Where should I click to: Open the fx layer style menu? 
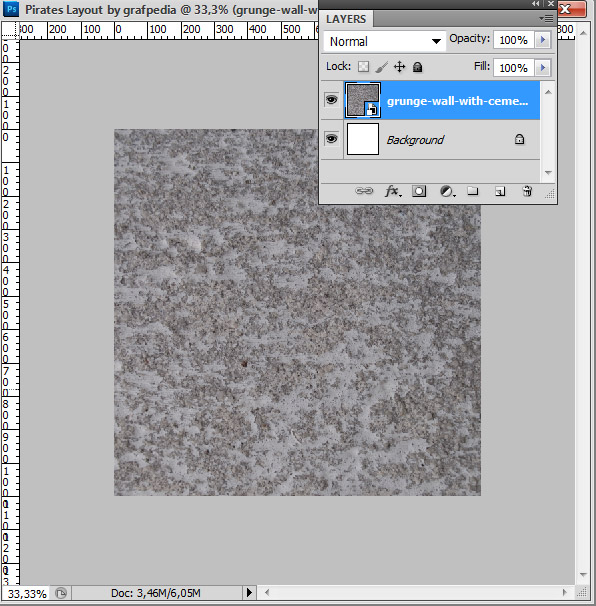point(393,191)
